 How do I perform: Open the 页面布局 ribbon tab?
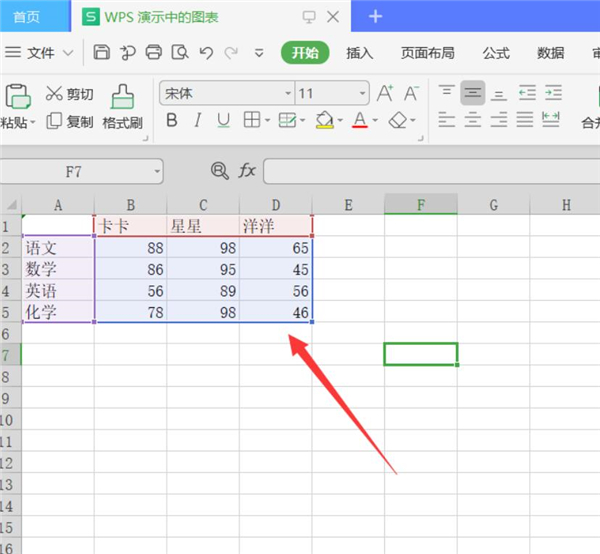[x=427, y=53]
